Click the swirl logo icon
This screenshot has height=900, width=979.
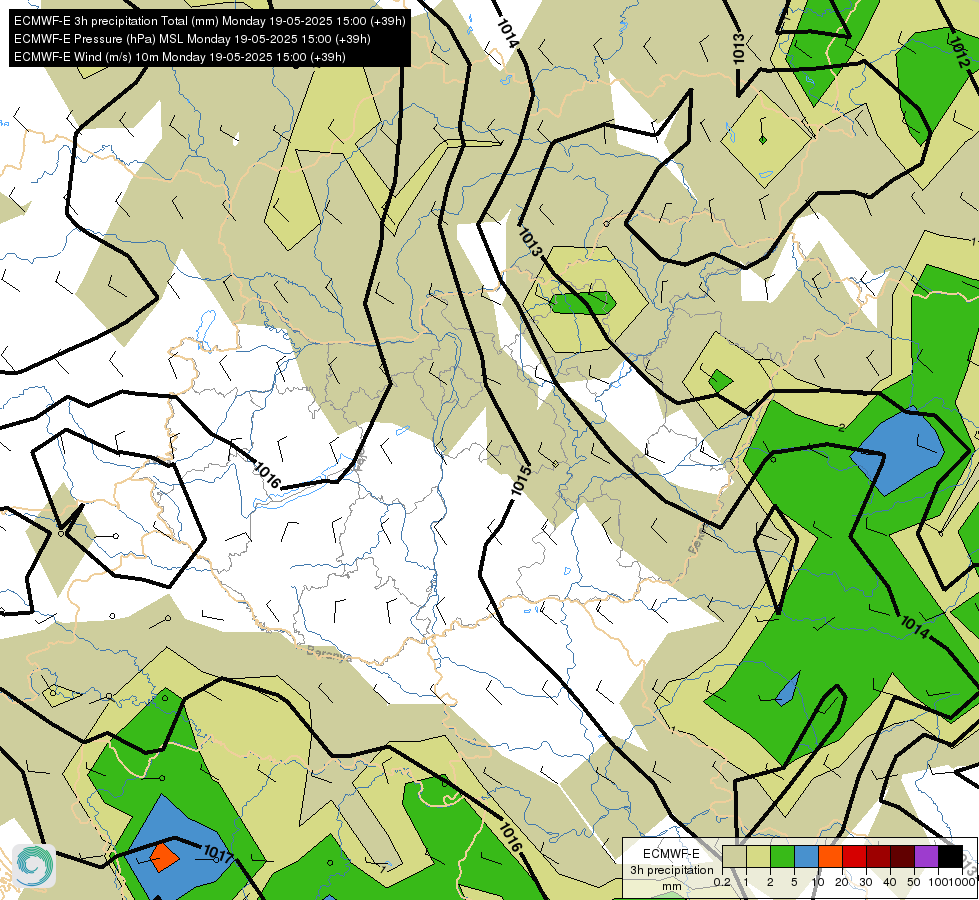(34, 865)
